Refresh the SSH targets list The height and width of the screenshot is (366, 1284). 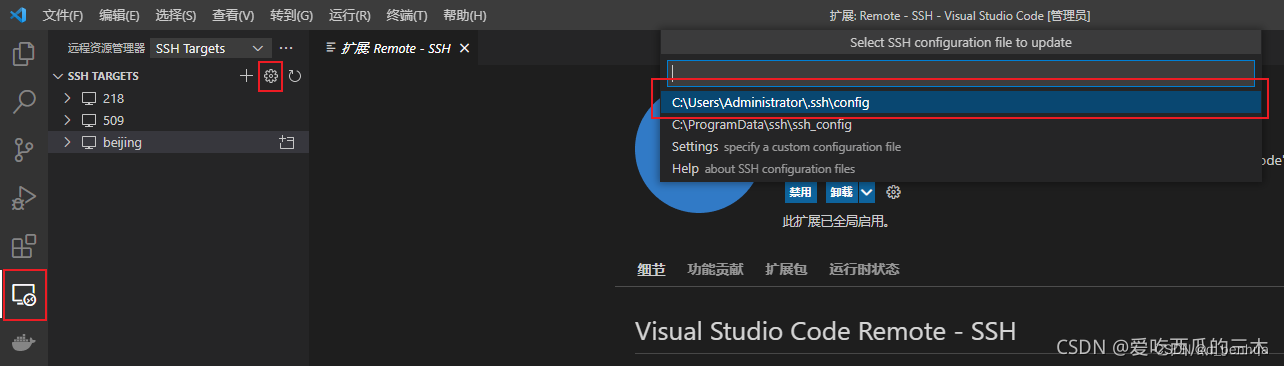click(295, 76)
